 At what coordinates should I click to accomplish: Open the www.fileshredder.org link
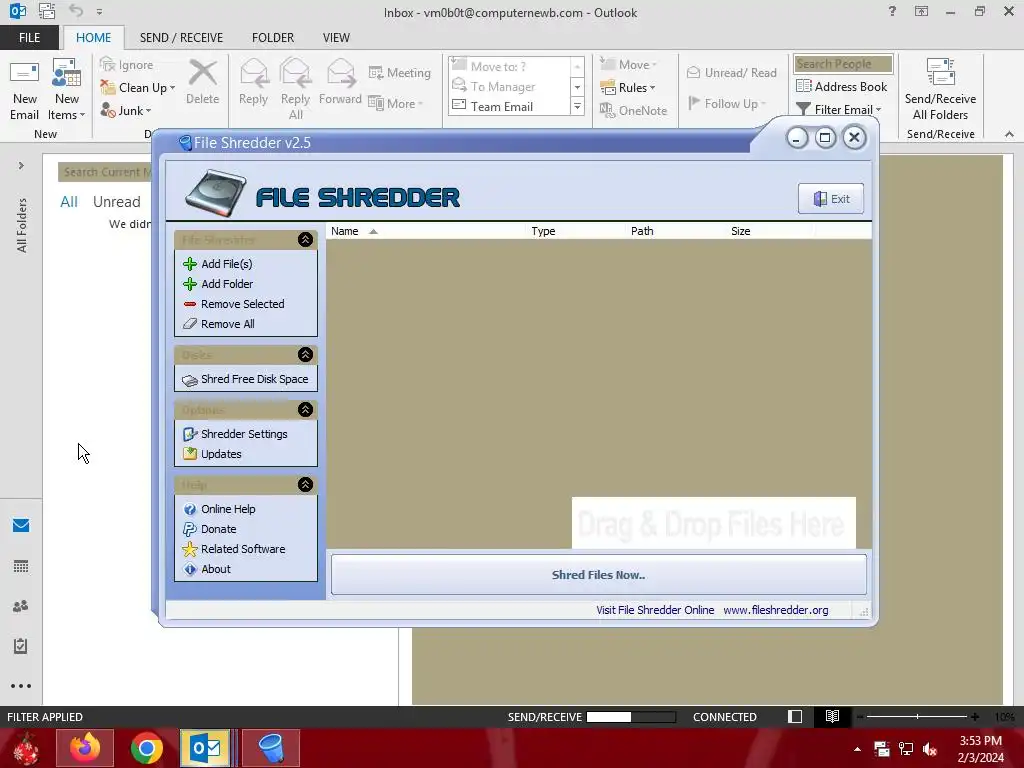coord(776,610)
